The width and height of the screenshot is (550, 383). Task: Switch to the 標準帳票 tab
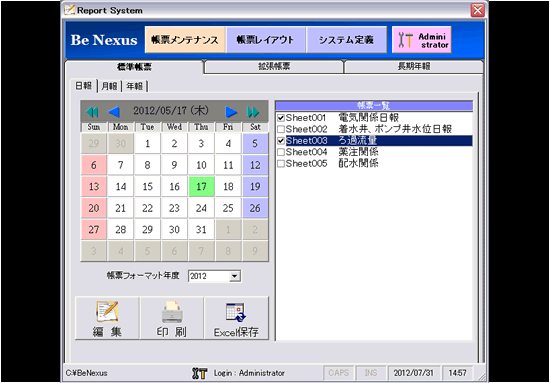[134, 67]
